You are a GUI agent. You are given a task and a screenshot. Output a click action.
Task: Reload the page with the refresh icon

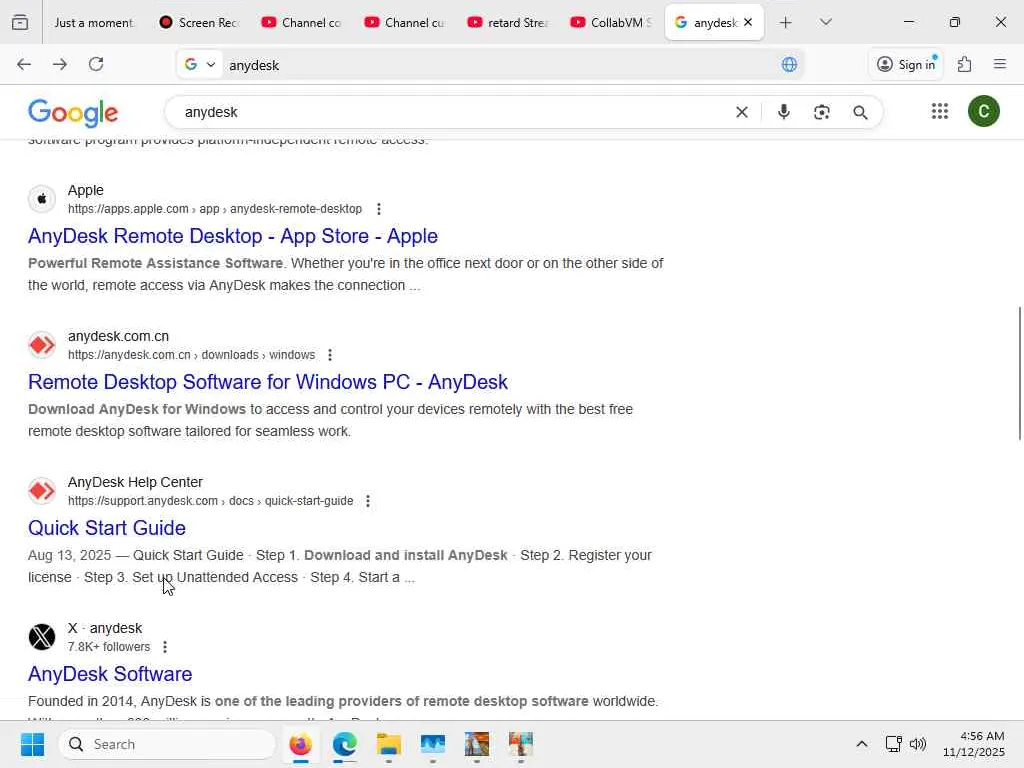pos(96,64)
